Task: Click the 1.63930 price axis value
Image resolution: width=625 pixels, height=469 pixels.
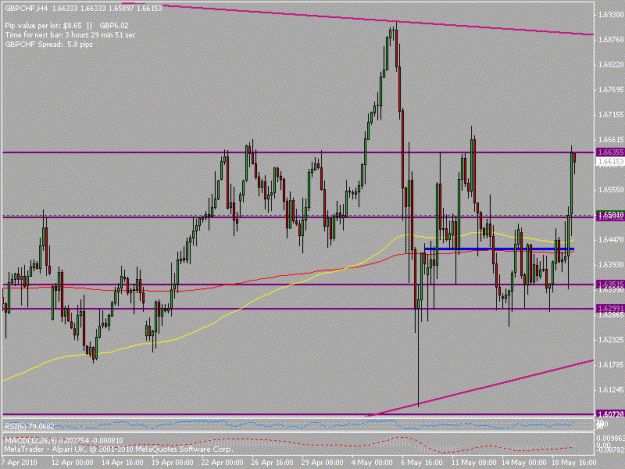Action: tap(611, 265)
